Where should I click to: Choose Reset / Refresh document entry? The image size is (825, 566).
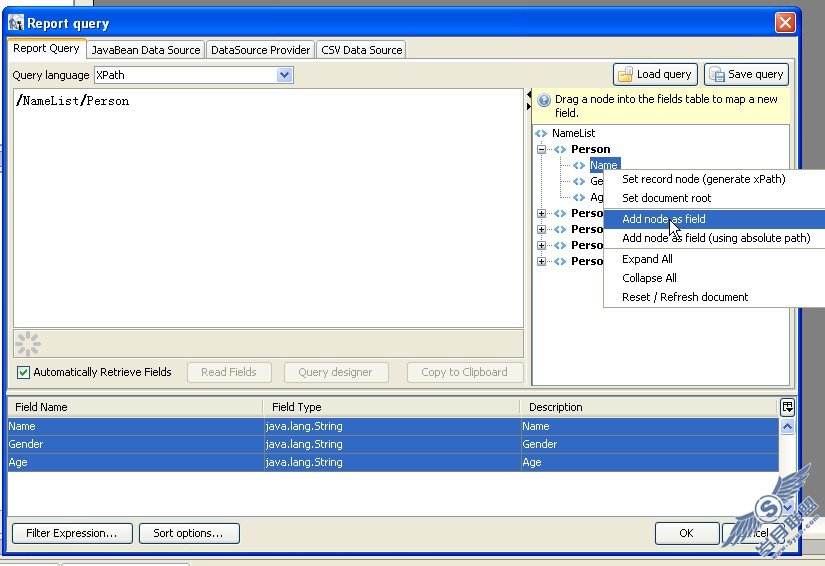click(x=714, y=297)
